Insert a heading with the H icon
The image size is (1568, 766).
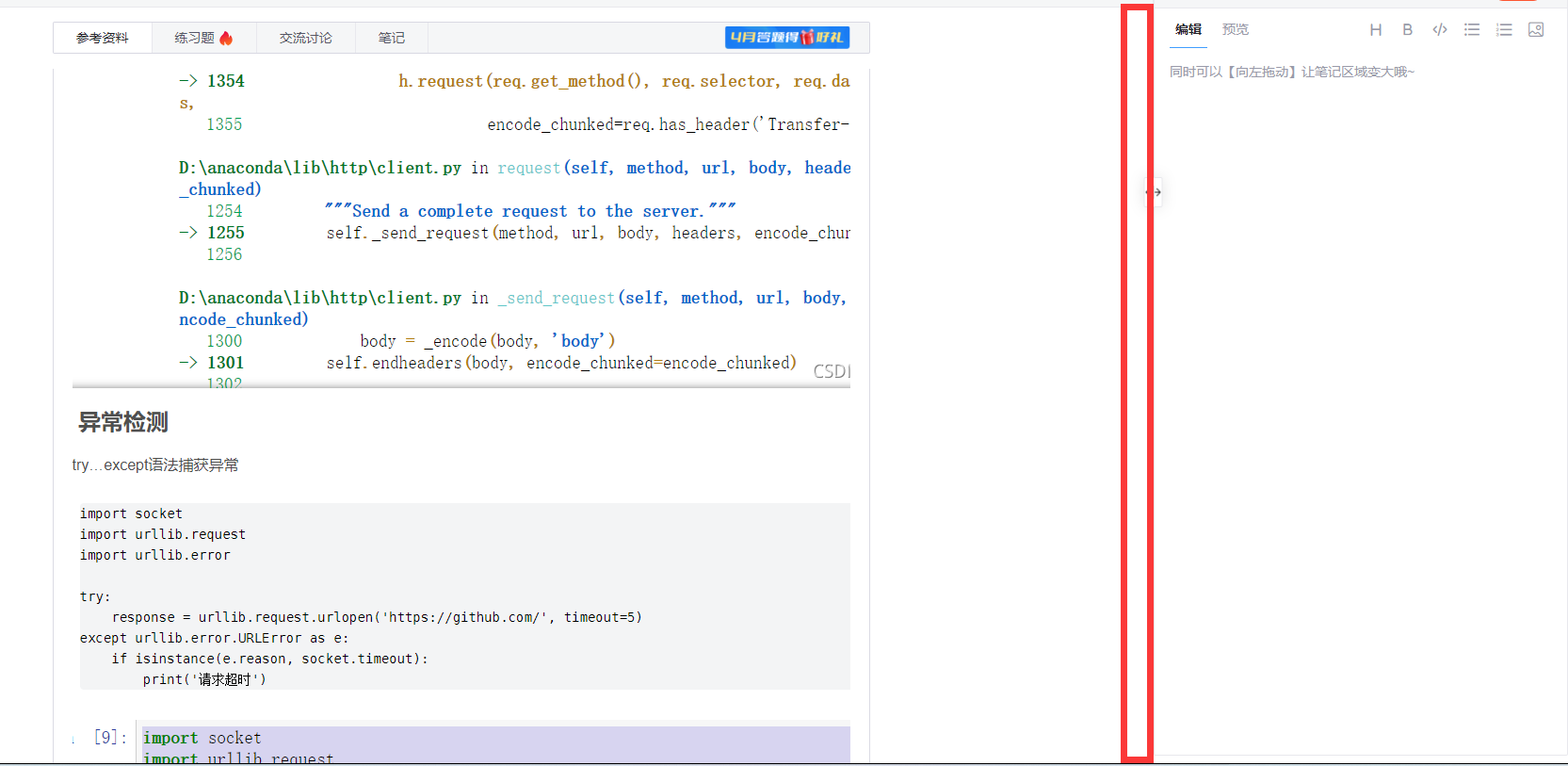click(x=1375, y=30)
